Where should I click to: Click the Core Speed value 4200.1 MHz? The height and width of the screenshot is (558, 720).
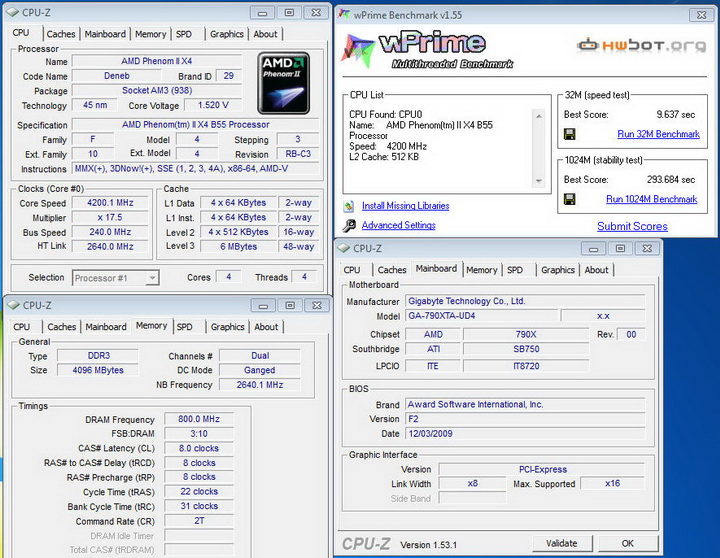pyautogui.click(x=110, y=203)
